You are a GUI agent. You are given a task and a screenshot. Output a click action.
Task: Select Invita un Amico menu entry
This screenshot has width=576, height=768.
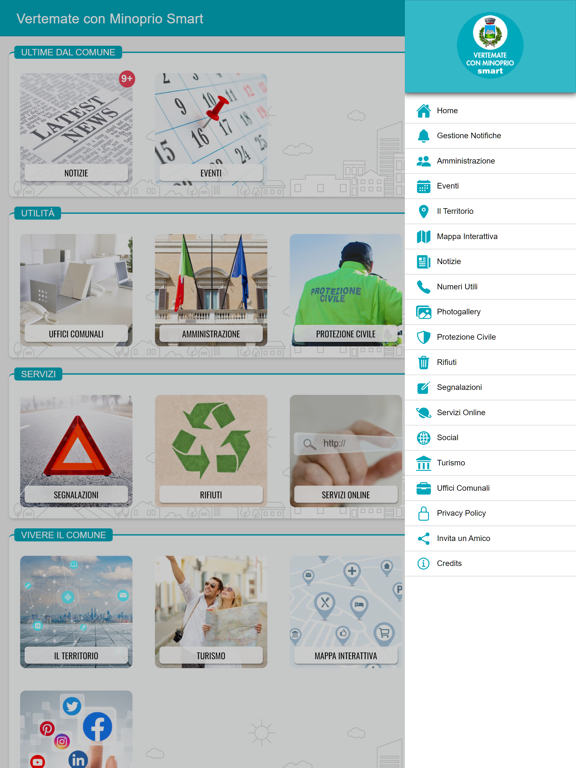490,538
